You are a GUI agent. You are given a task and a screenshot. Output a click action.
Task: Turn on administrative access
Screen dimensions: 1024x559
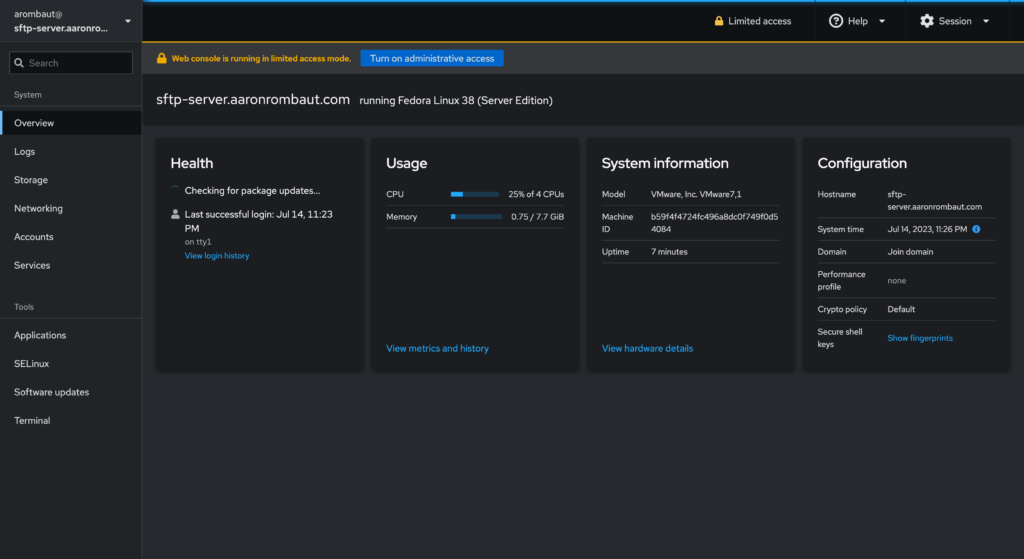[432, 59]
